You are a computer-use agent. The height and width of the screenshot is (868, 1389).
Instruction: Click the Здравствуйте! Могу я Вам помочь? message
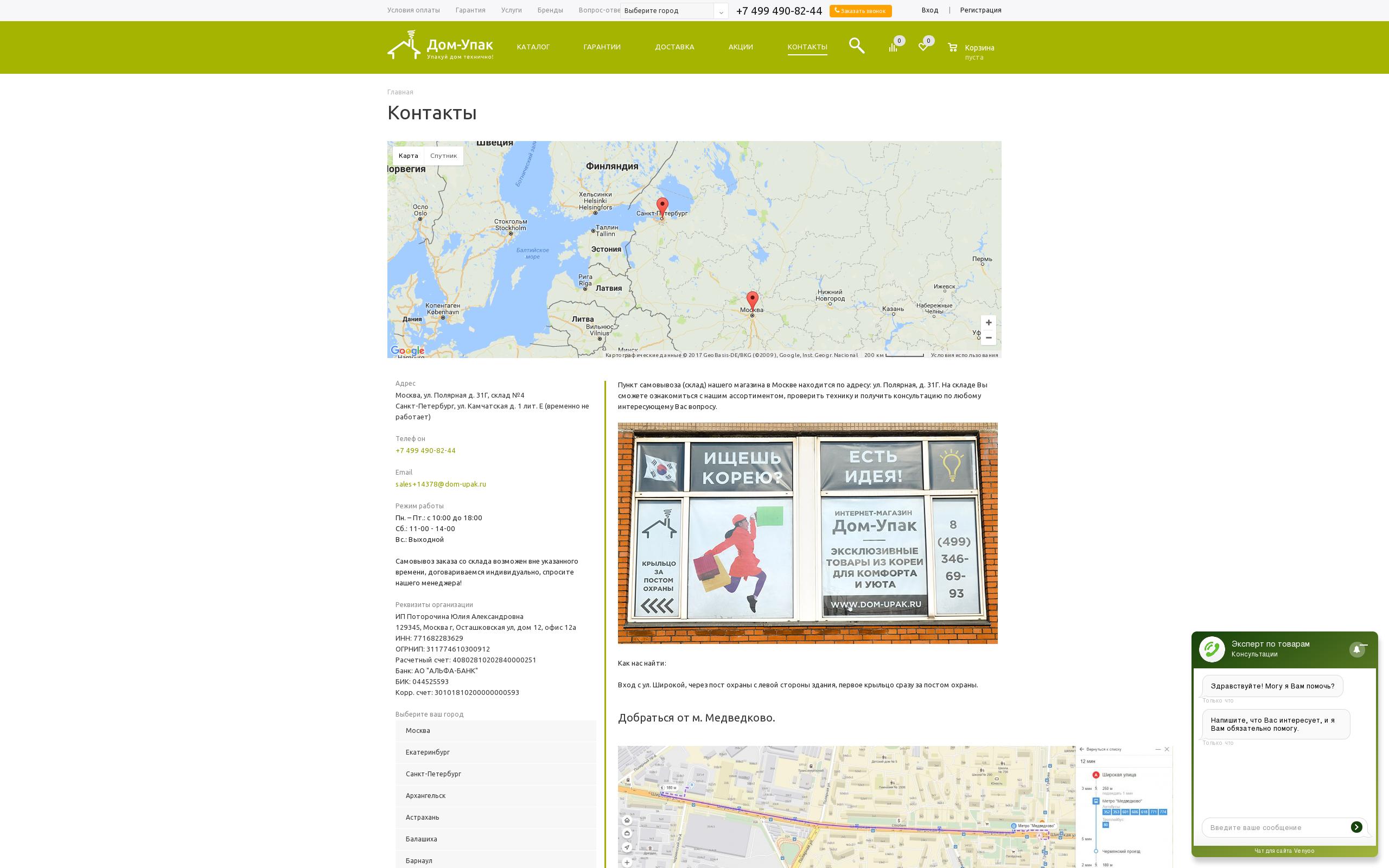(1272, 686)
